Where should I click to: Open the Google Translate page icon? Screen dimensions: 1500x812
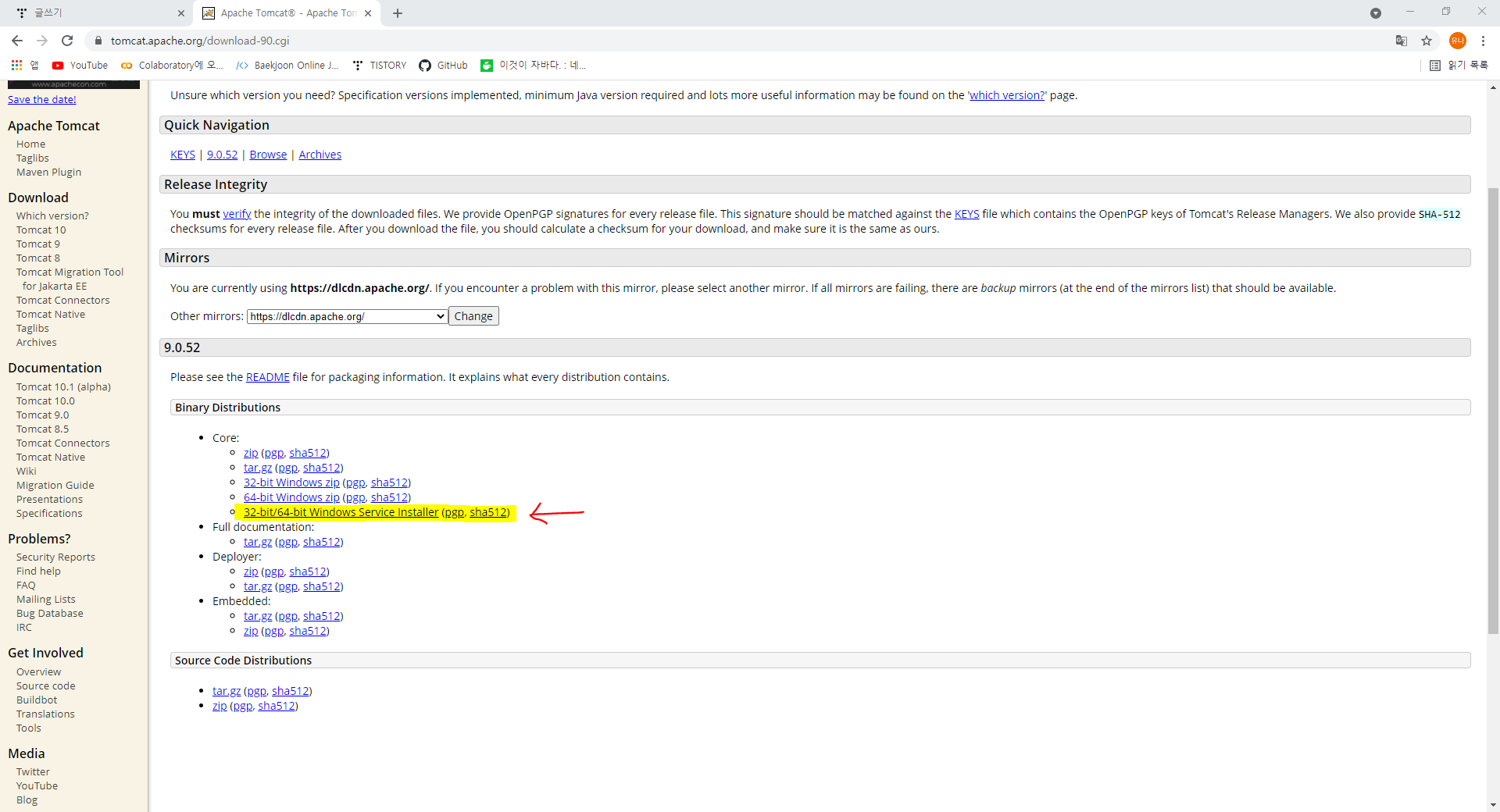tap(1402, 41)
